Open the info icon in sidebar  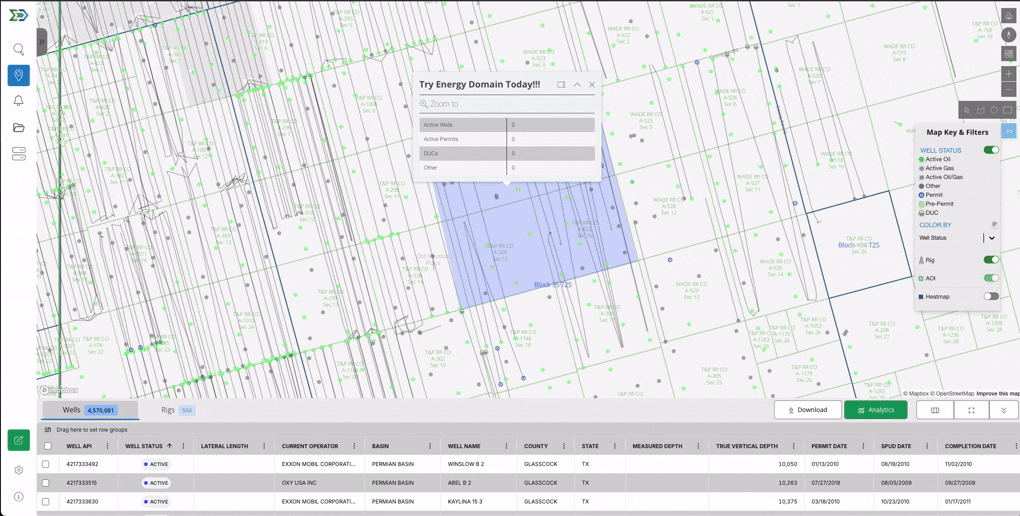[18, 496]
